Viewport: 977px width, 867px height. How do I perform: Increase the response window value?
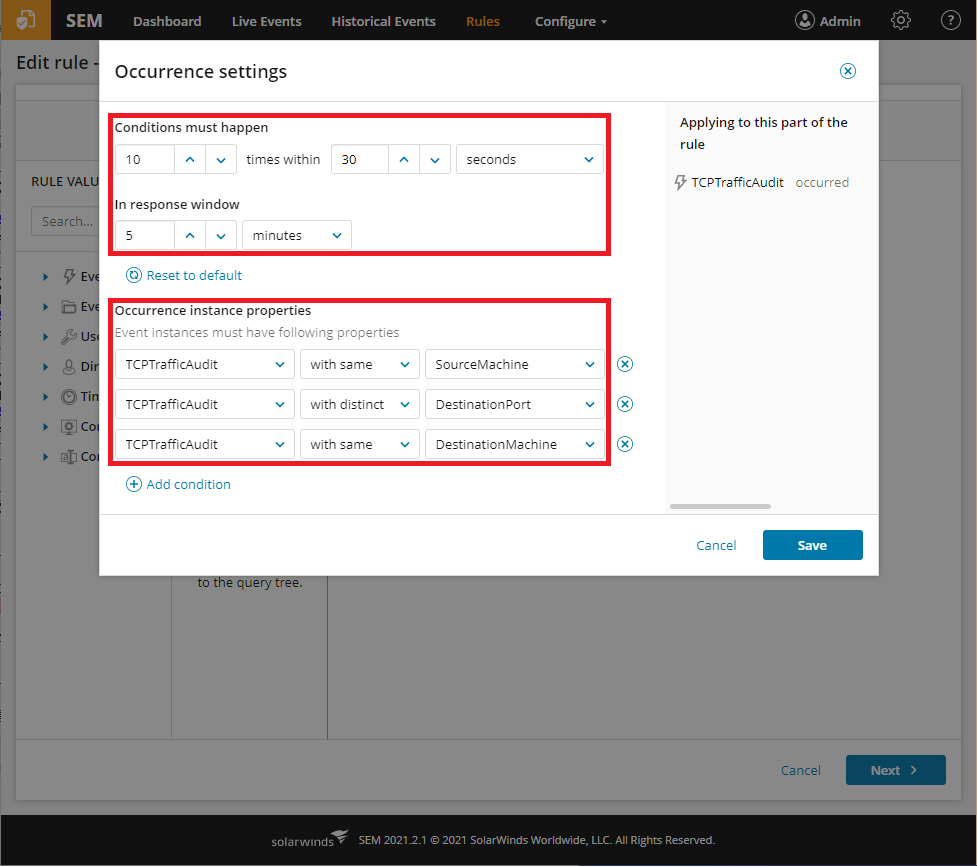(x=190, y=236)
